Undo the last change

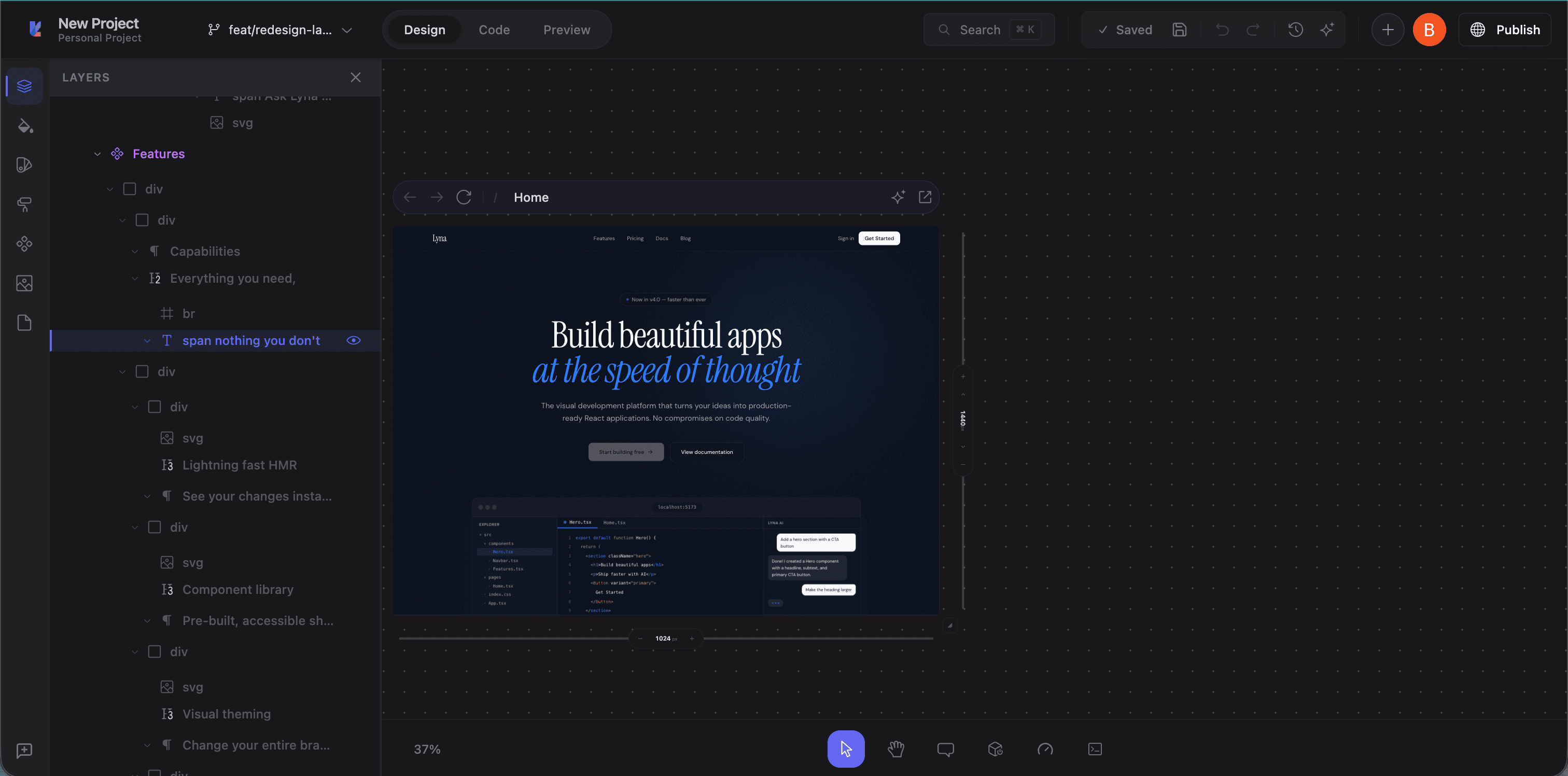point(1222,29)
